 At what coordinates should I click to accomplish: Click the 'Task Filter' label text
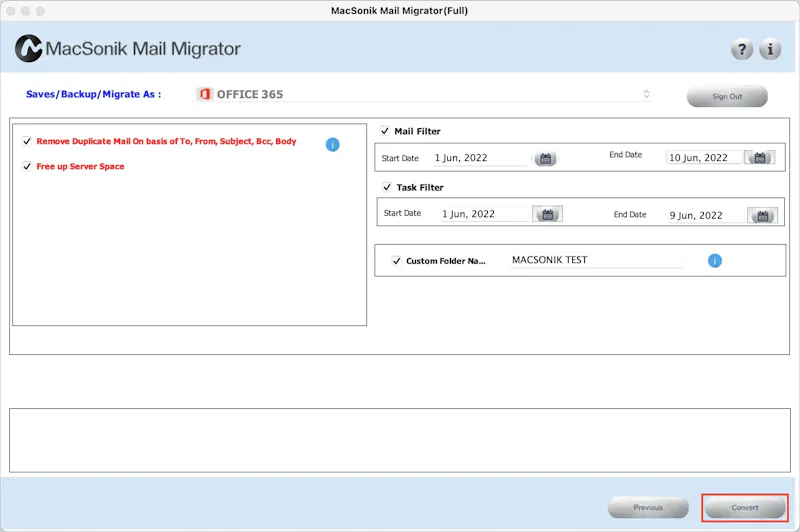pos(420,187)
